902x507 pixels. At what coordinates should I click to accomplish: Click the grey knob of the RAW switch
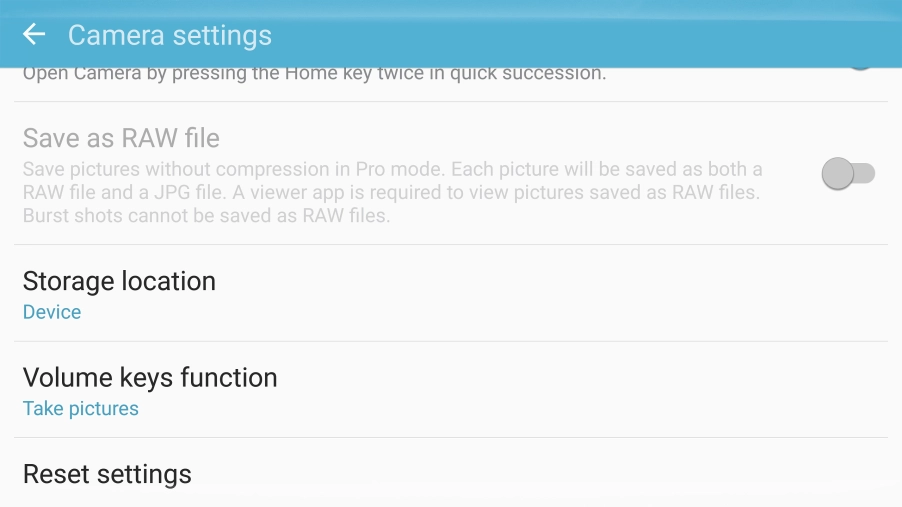pyautogui.click(x=837, y=175)
